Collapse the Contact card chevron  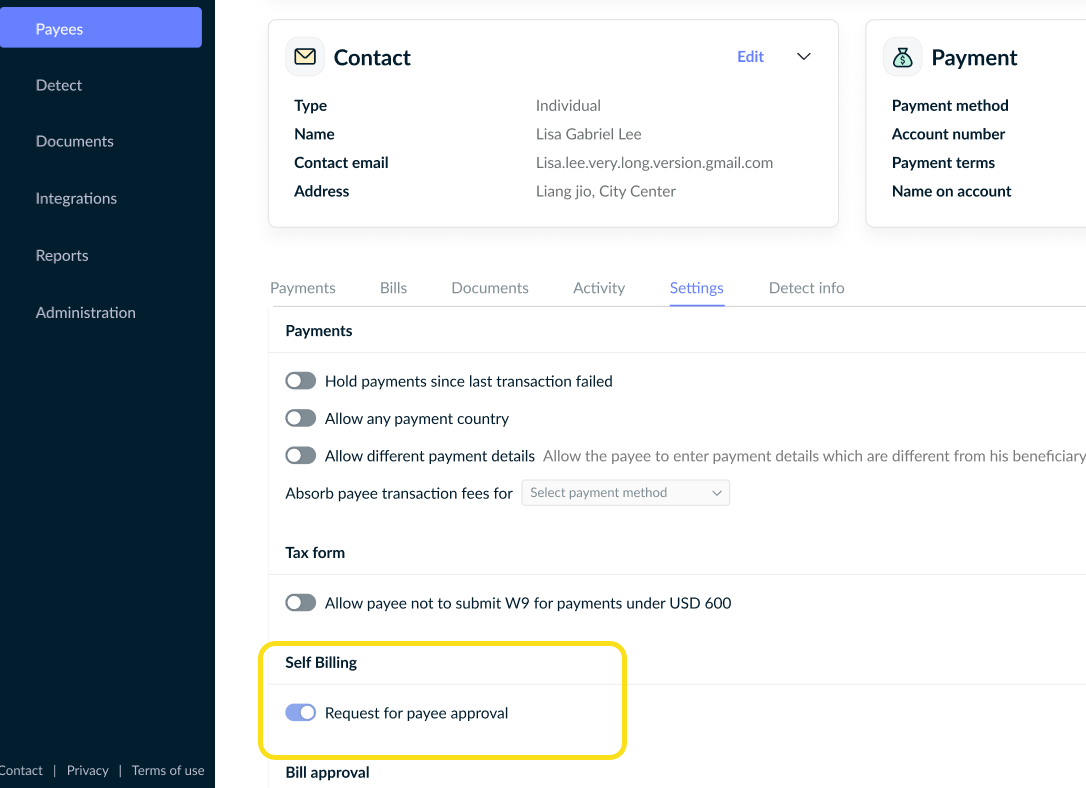click(803, 57)
